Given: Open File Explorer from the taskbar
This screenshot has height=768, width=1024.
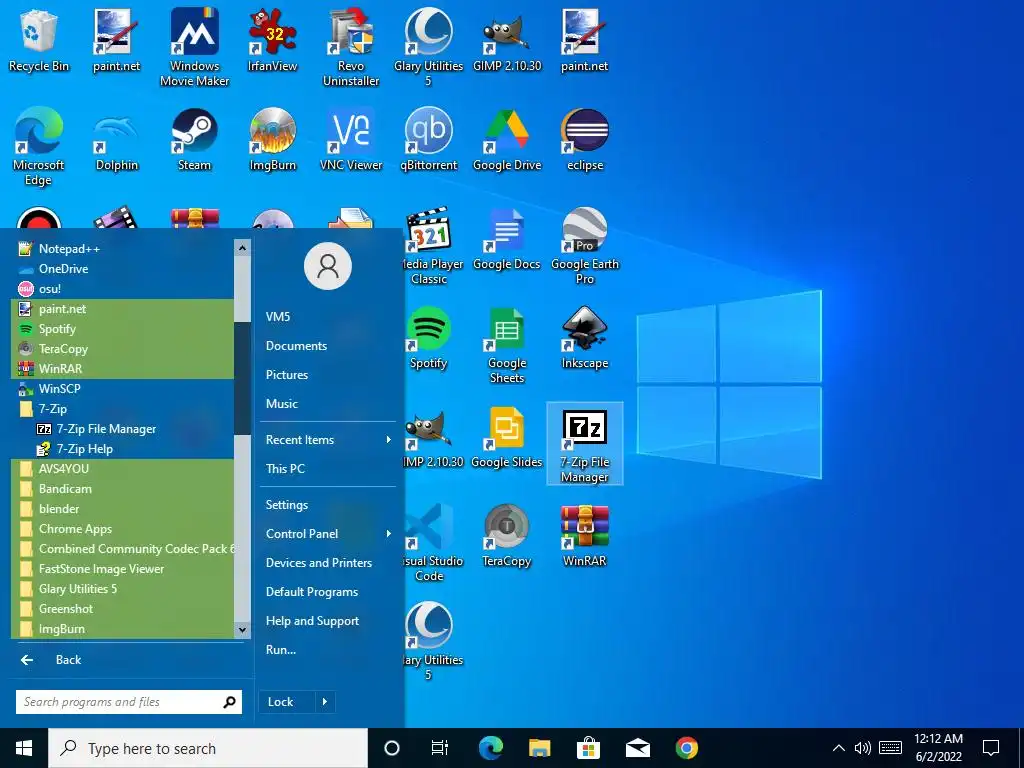Looking at the screenshot, I should pyautogui.click(x=540, y=748).
